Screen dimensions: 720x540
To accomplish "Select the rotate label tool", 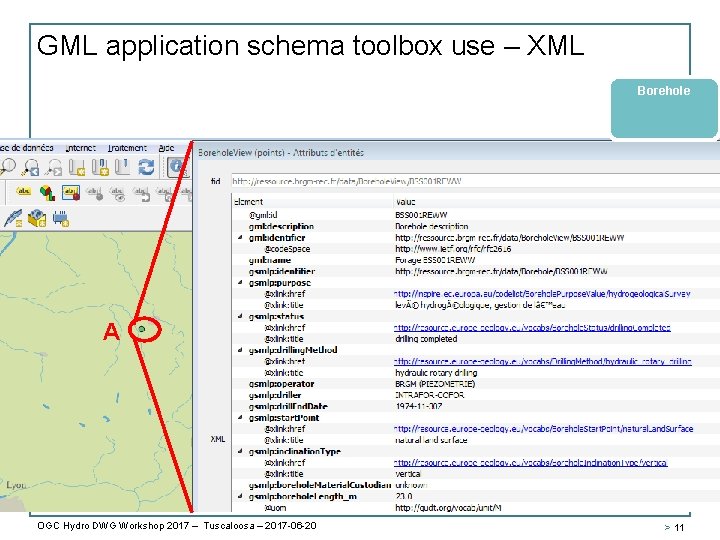I will (163, 193).
